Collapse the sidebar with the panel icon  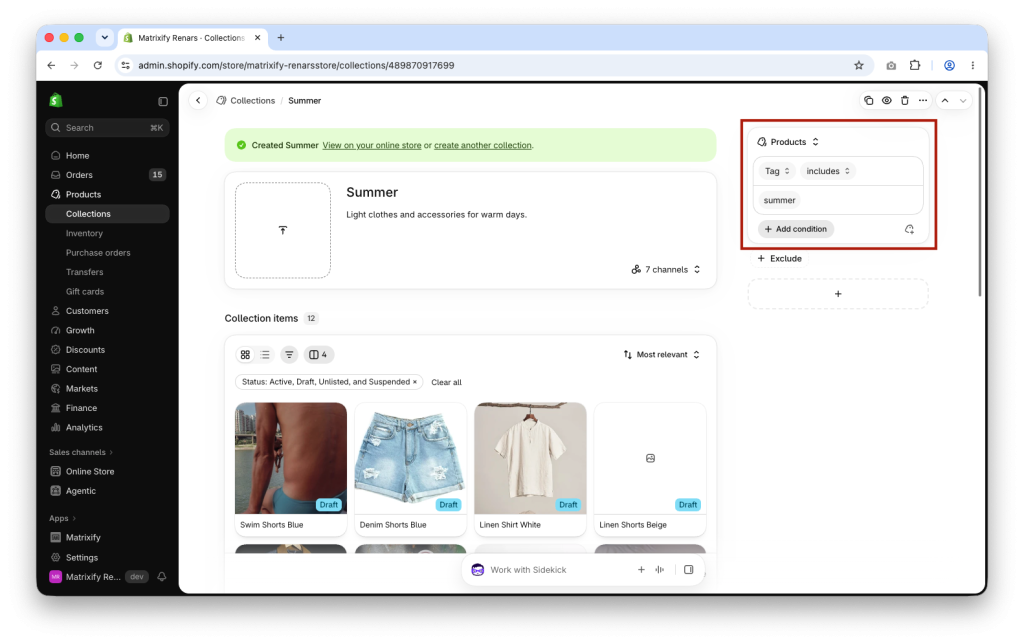(x=163, y=101)
